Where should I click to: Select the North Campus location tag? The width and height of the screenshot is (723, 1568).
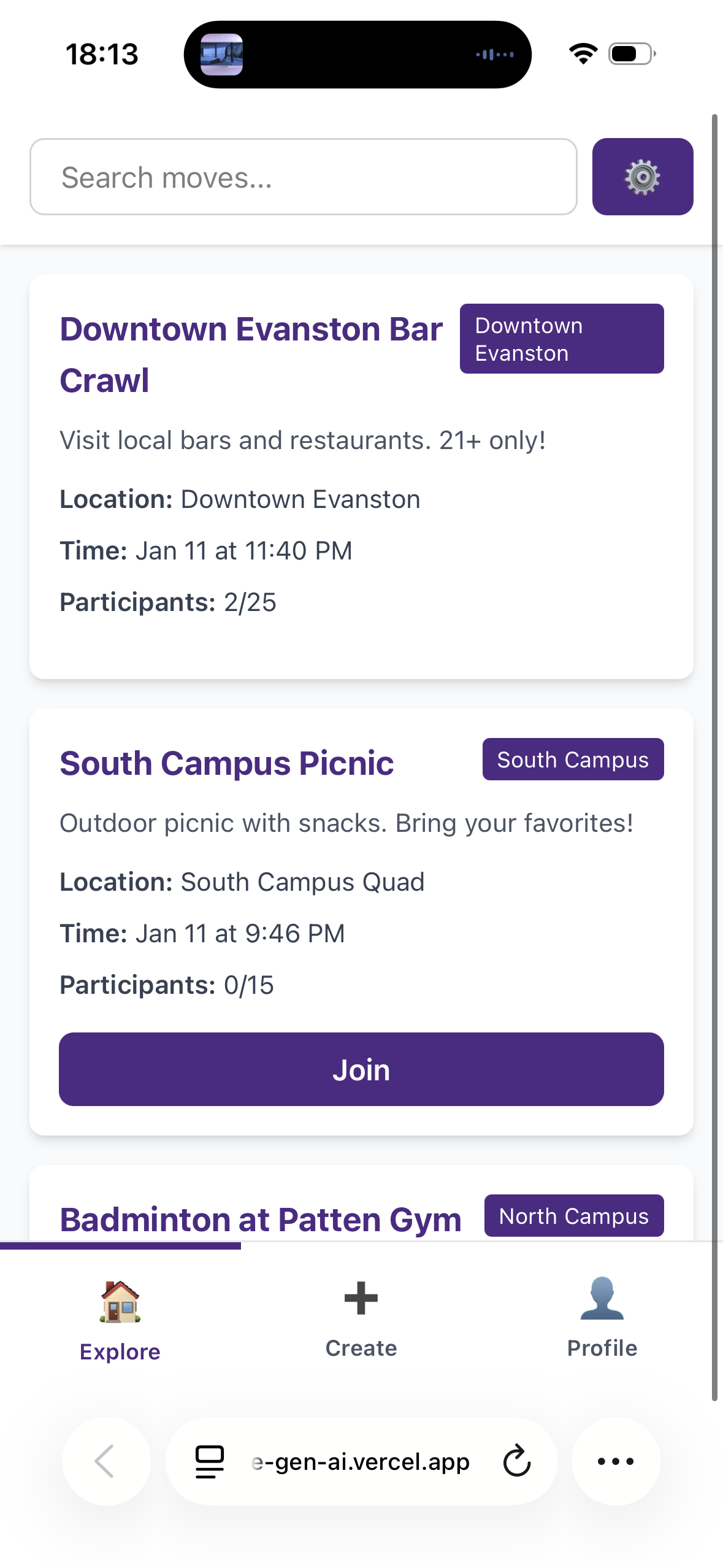[x=574, y=1216]
